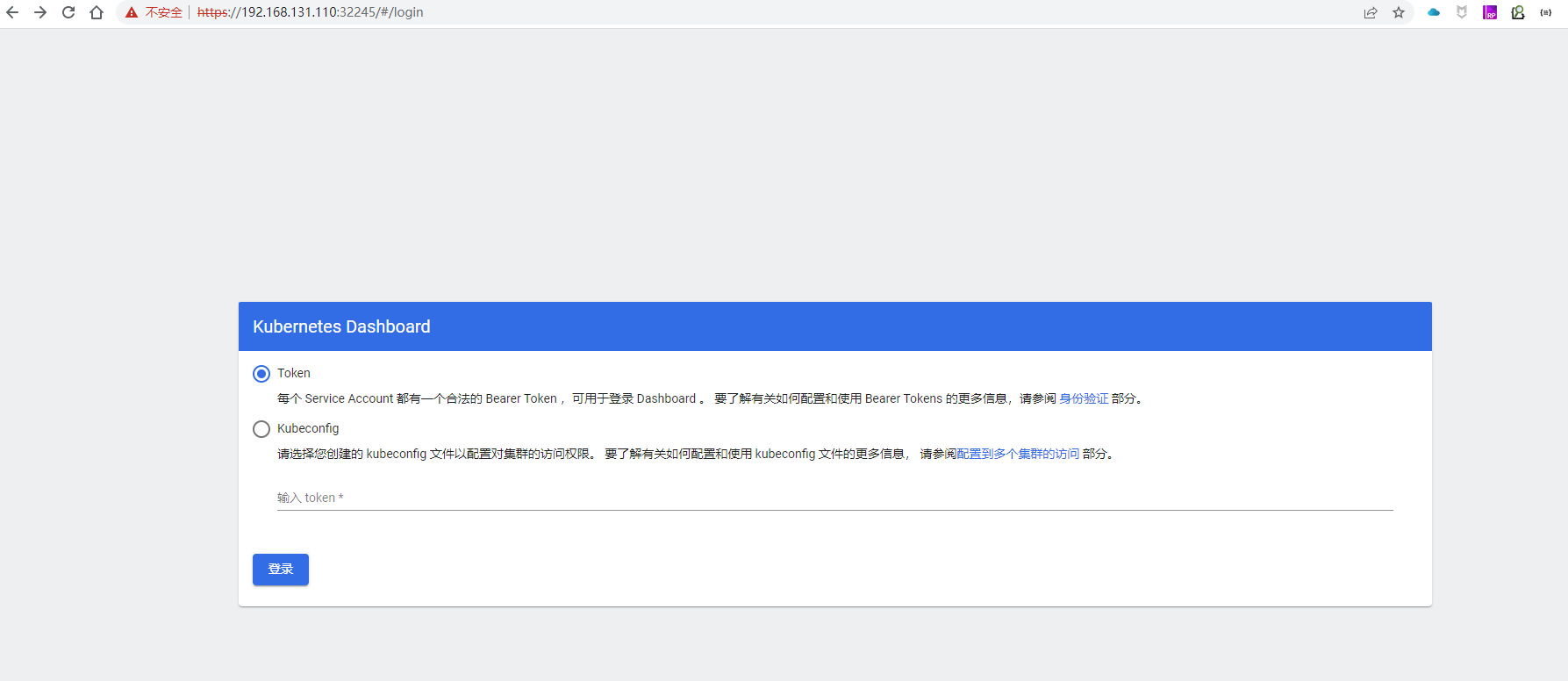The height and width of the screenshot is (681, 1568).
Task: Click the red not-secure warning triangle
Action: coord(132,12)
